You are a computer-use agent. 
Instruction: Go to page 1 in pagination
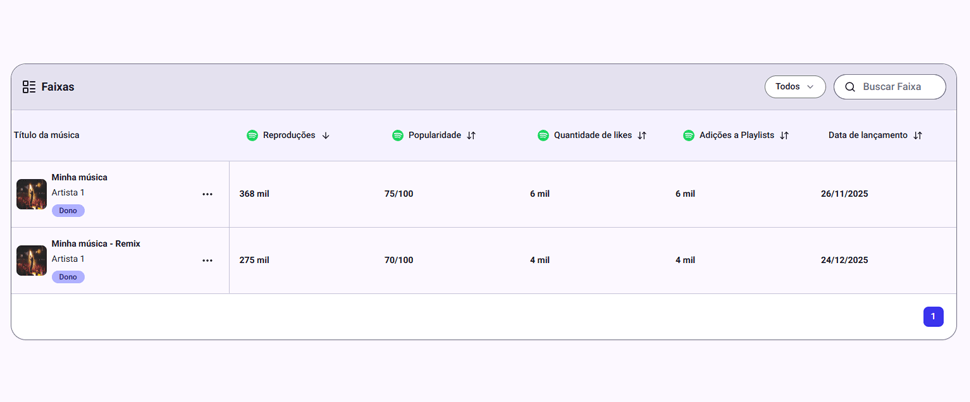click(933, 317)
